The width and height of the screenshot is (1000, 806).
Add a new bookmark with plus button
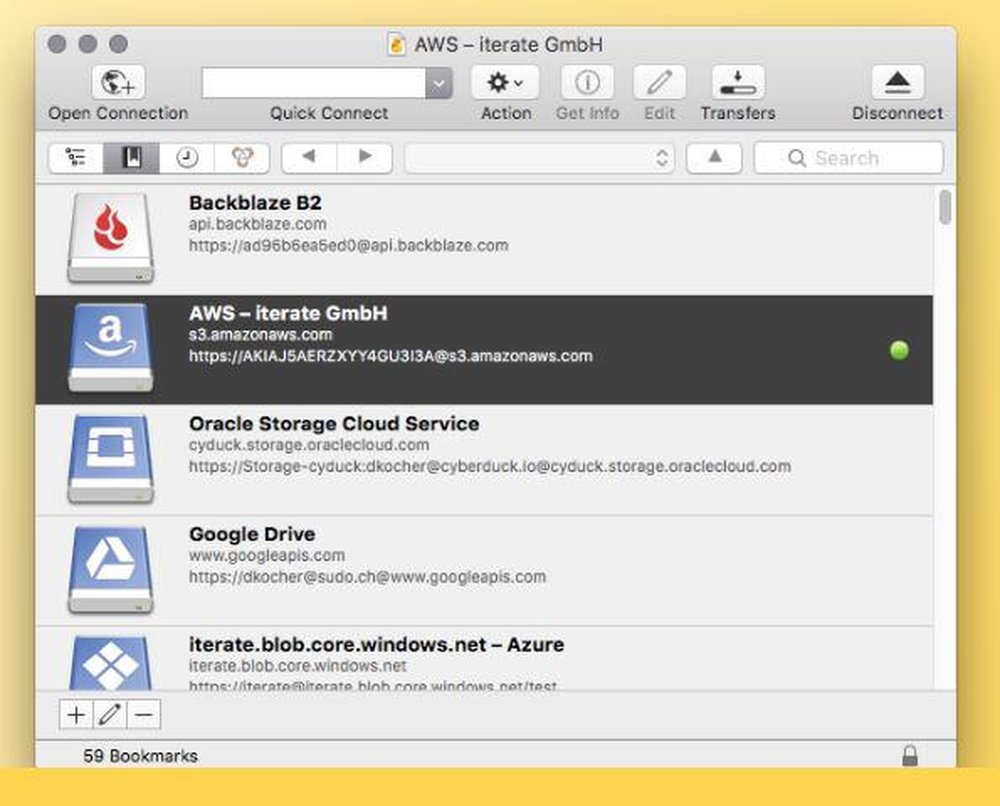tap(76, 715)
